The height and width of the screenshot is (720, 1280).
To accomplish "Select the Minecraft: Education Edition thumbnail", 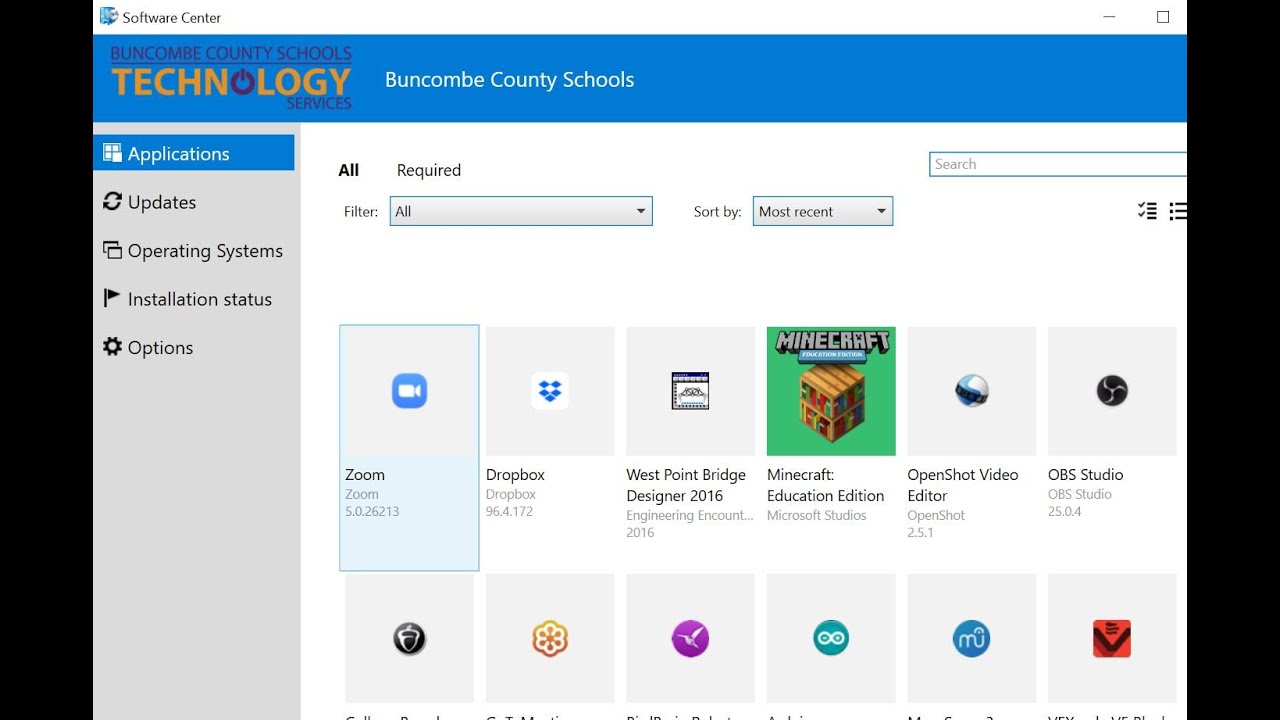I will 831,391.
